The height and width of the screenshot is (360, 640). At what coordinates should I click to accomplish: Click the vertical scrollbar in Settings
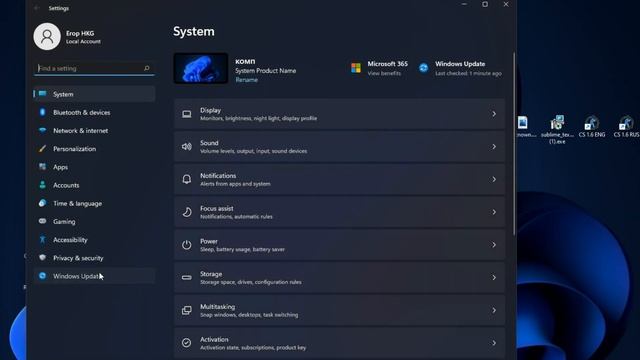(x=513, y=143)
